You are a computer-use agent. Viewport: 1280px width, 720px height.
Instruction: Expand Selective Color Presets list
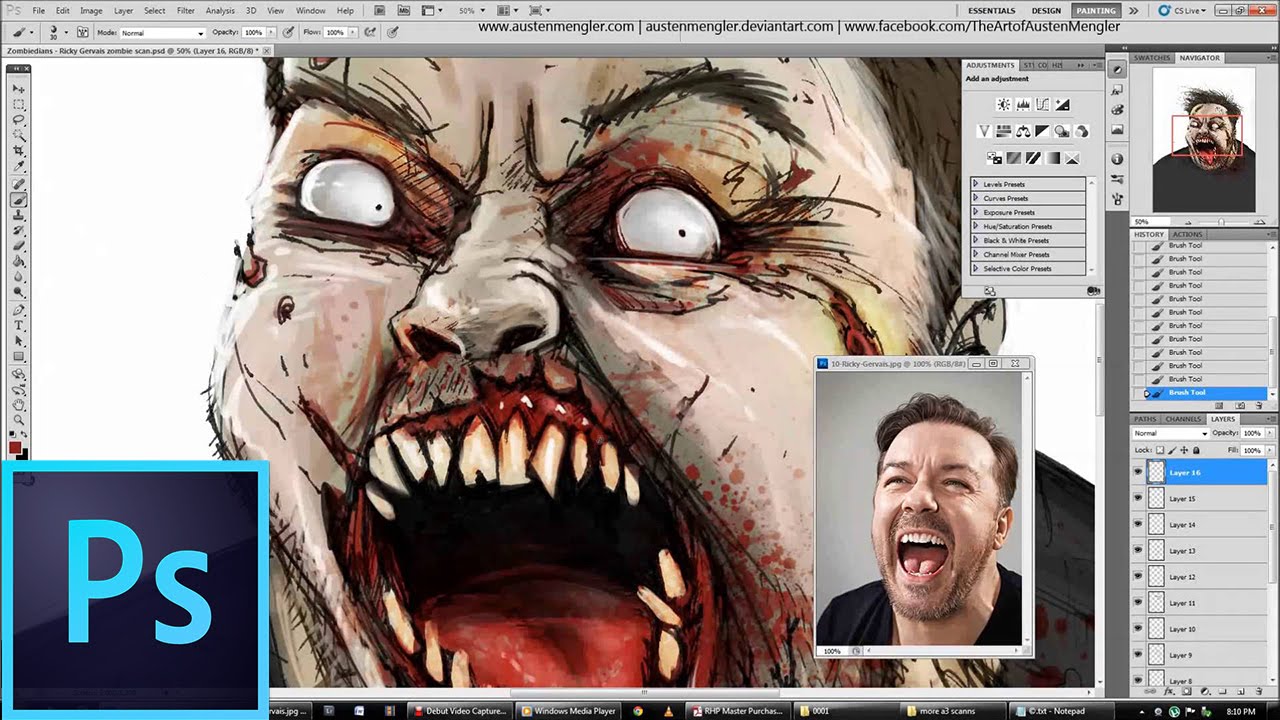click(x=975, y=268)
